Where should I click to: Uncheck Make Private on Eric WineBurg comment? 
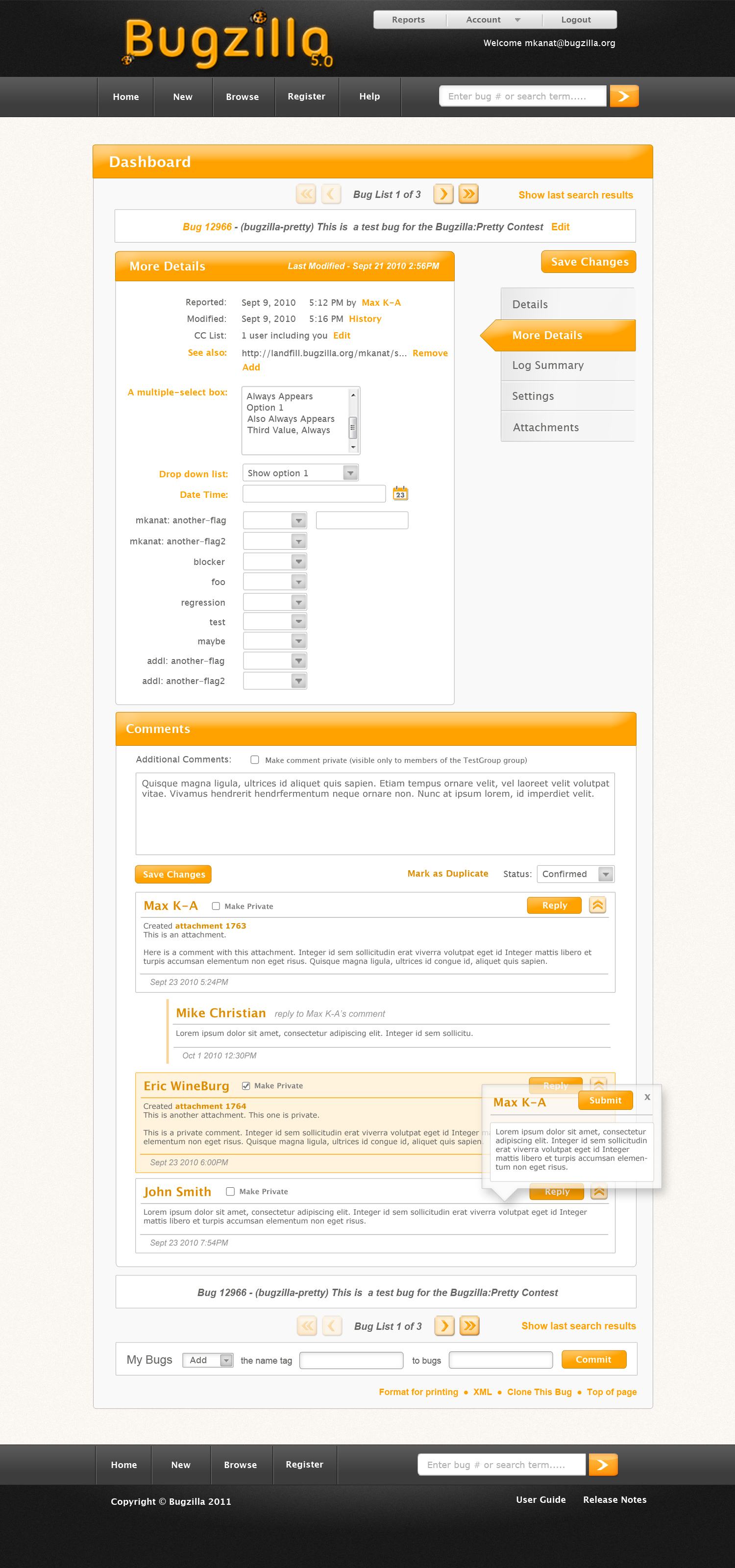point(246,1085)
